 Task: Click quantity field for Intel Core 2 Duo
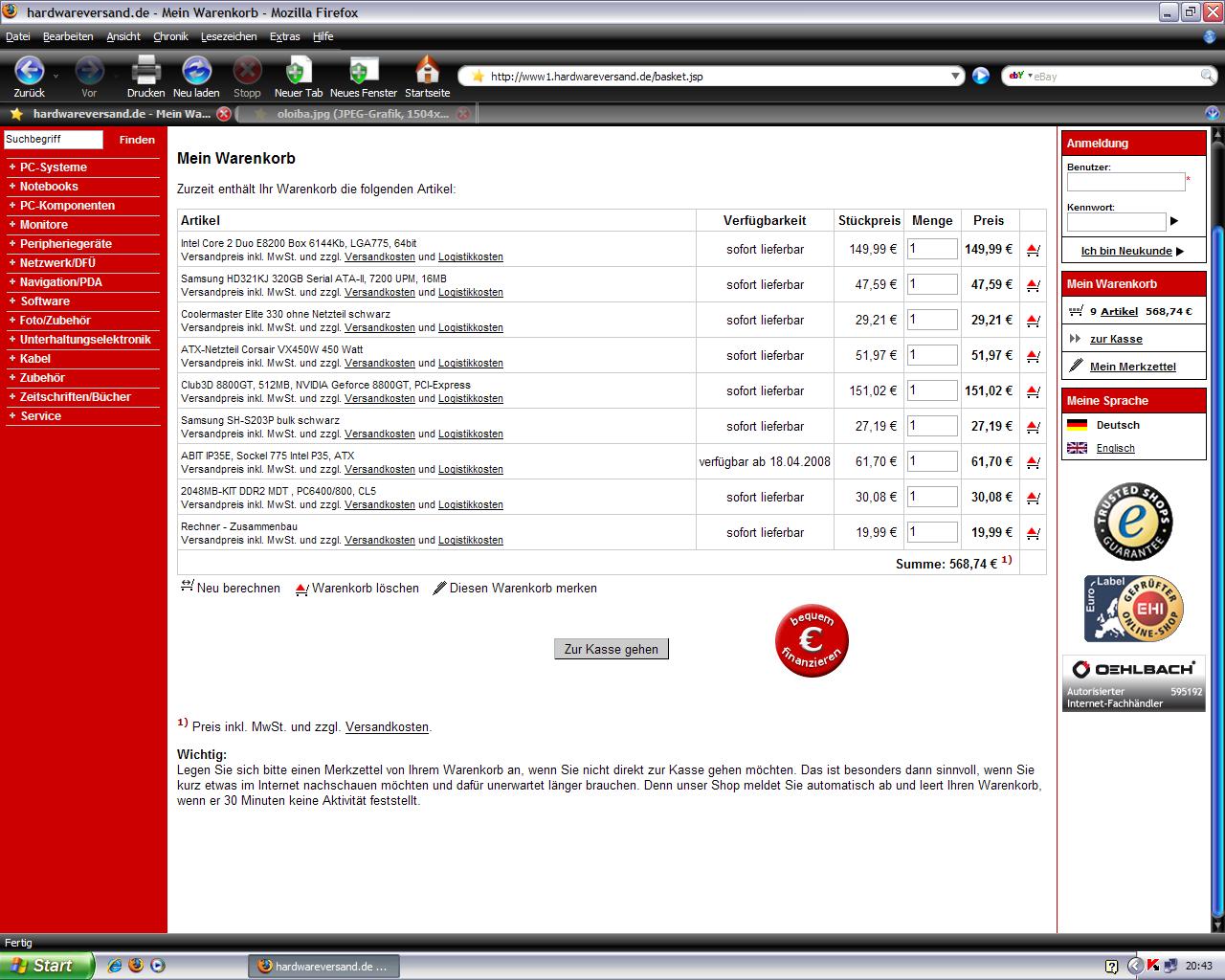[x=932, y=249]
